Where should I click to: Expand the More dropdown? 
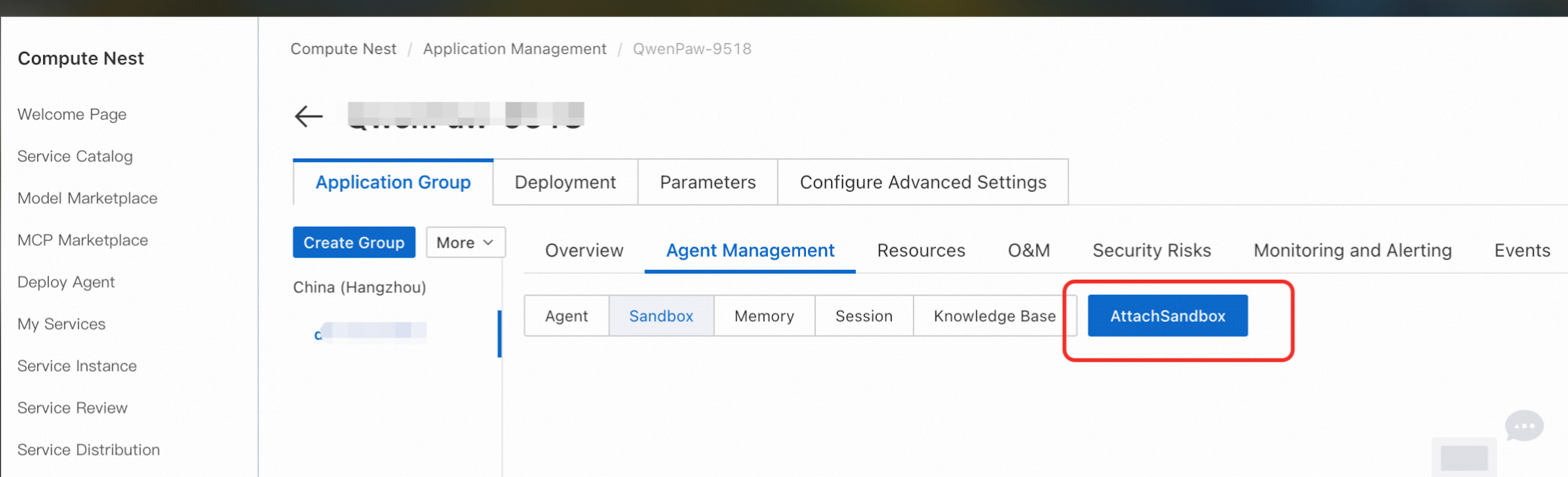(x=465, y=242)
